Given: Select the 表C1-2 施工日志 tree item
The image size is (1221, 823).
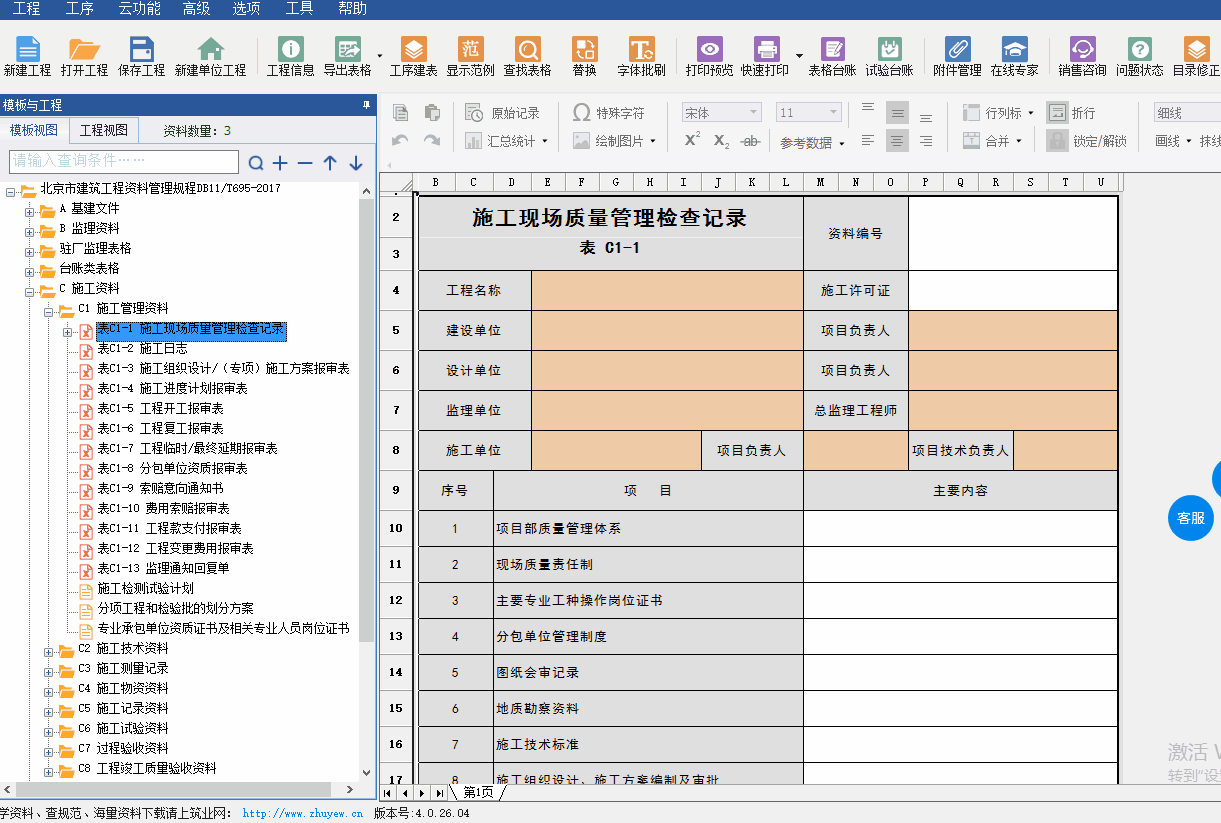Looking at the screenshot, I should 142,349.
